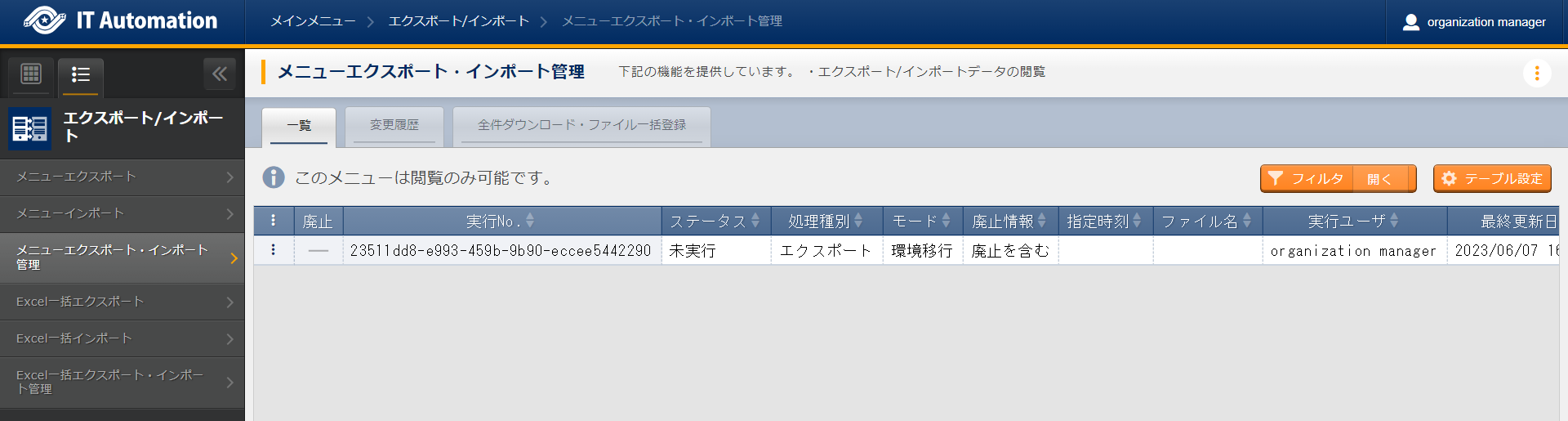The image size is (1568, 421).
Task: Open Excel一括エクスポート in the sidebar
Action: pos(122,302)
